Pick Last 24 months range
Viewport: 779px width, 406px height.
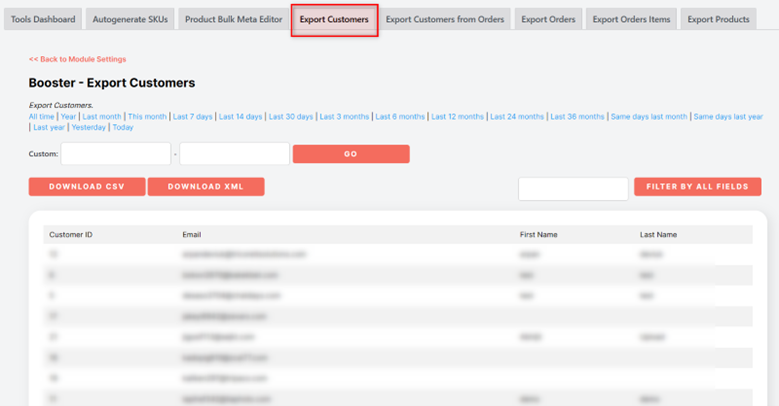click(x=517, y=116)
